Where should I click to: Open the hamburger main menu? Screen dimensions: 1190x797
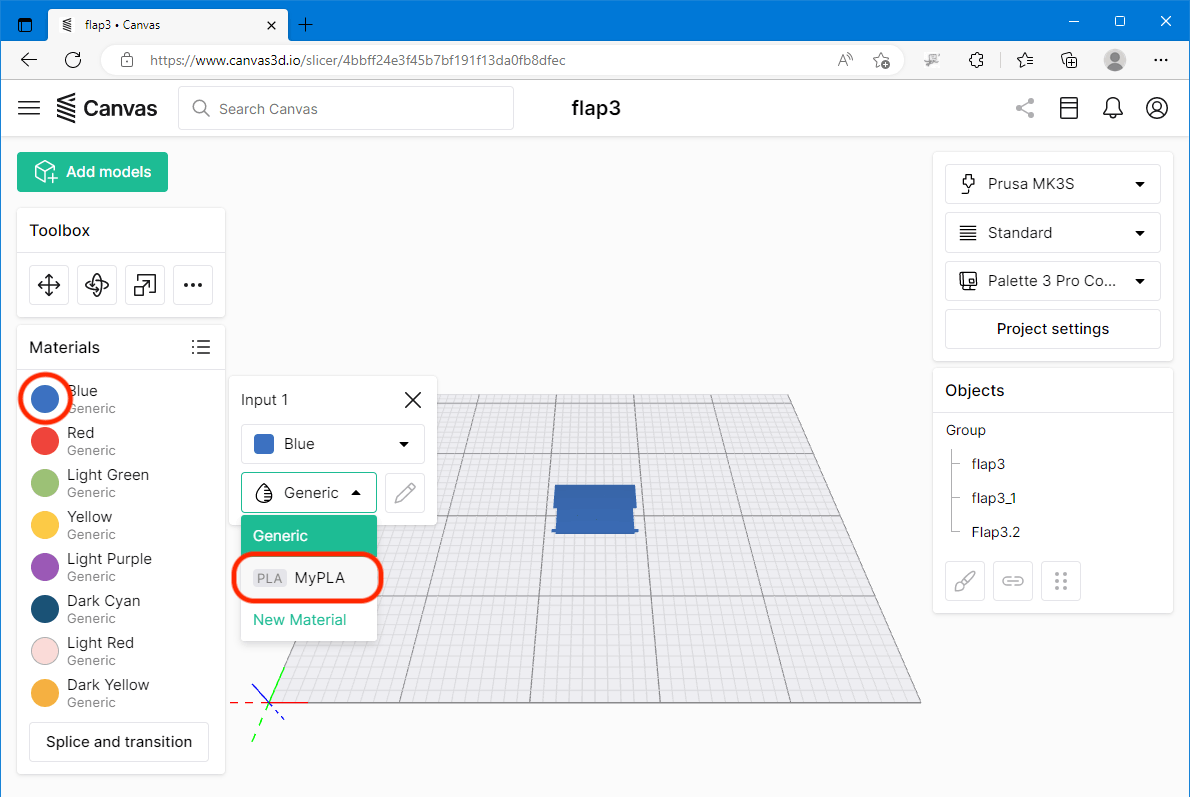point(29,109)
